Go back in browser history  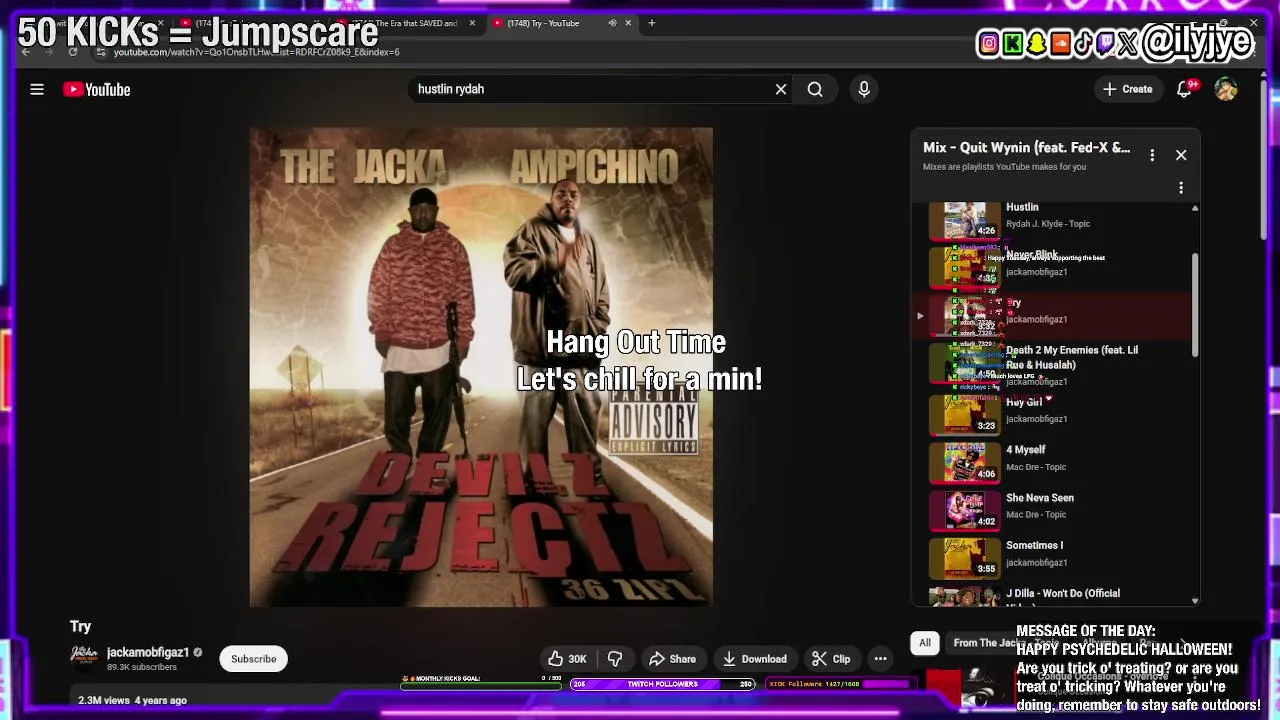pos(27,52)
